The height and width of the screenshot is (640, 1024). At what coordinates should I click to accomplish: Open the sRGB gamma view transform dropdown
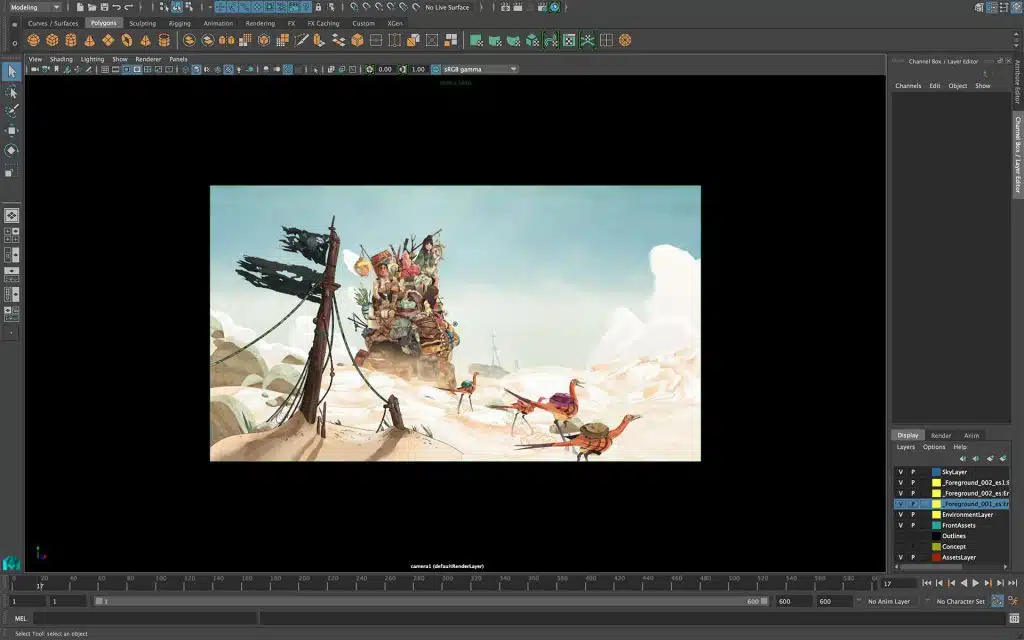(x=480, y=69)
